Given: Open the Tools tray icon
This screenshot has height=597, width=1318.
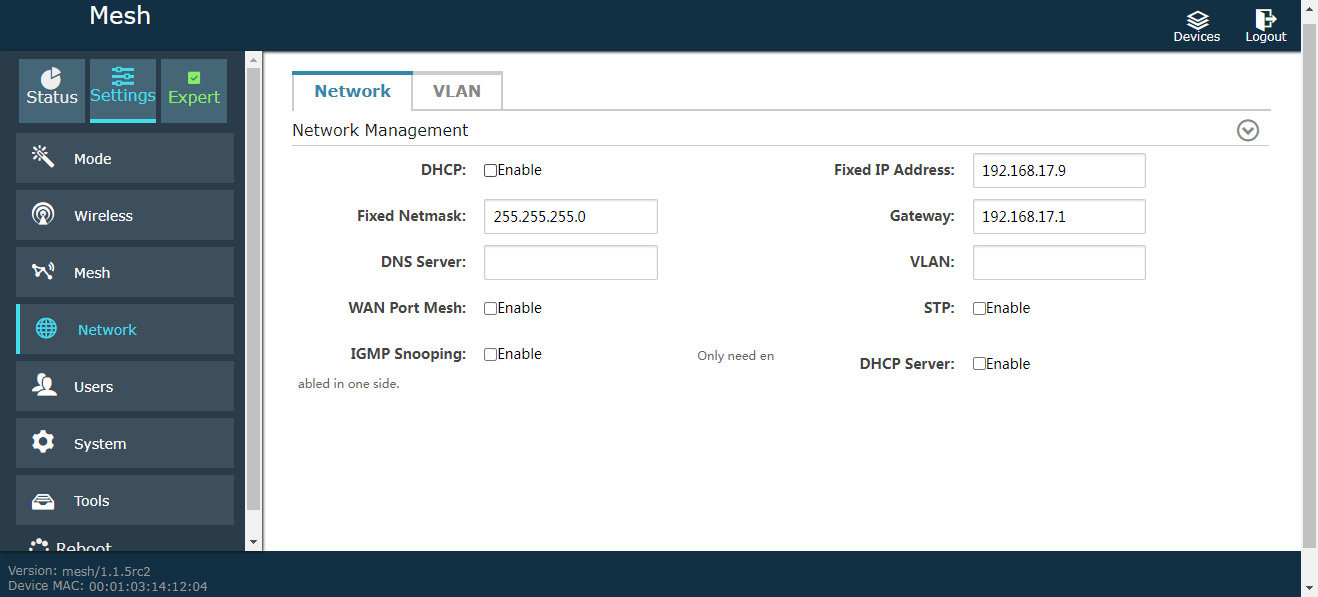Looking at the screenshot, I should click(x=43, y=500).
